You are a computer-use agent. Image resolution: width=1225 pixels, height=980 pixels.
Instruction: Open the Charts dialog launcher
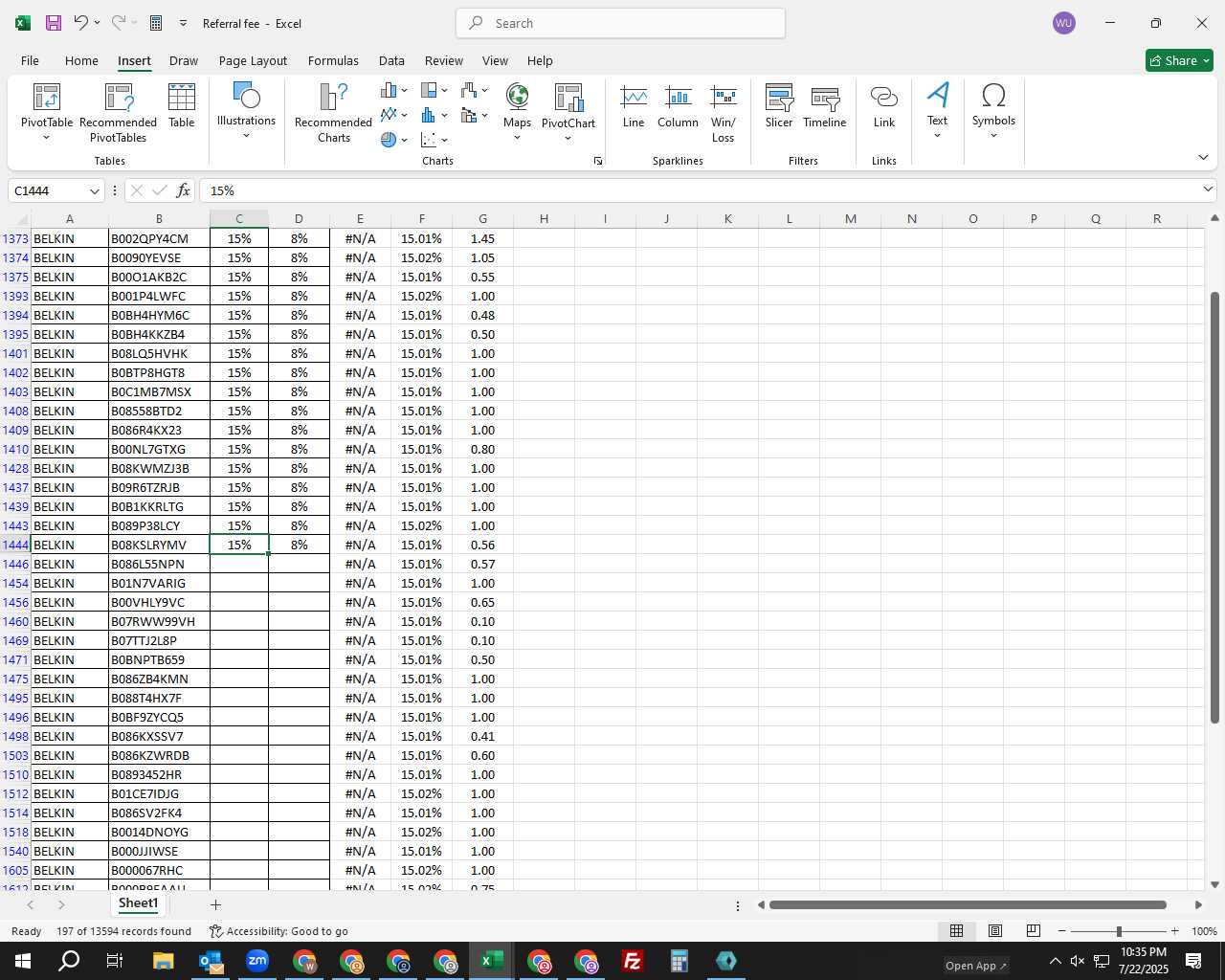coord(598,161)
